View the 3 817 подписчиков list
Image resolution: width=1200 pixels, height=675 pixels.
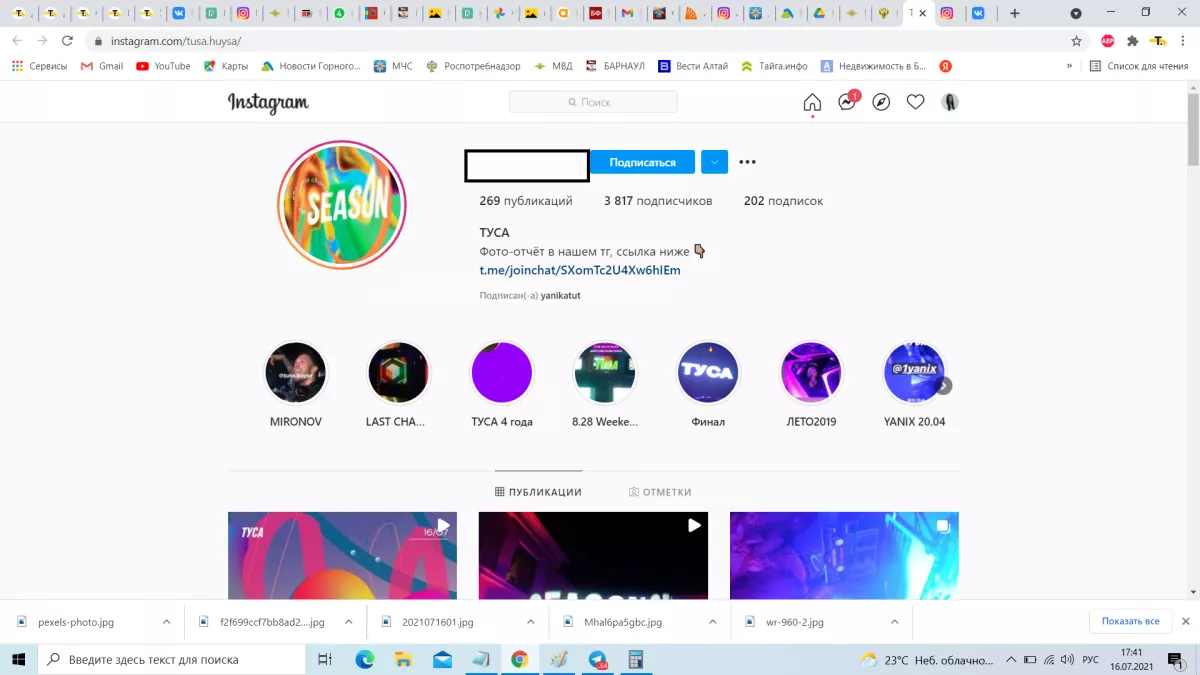point(658,201)
